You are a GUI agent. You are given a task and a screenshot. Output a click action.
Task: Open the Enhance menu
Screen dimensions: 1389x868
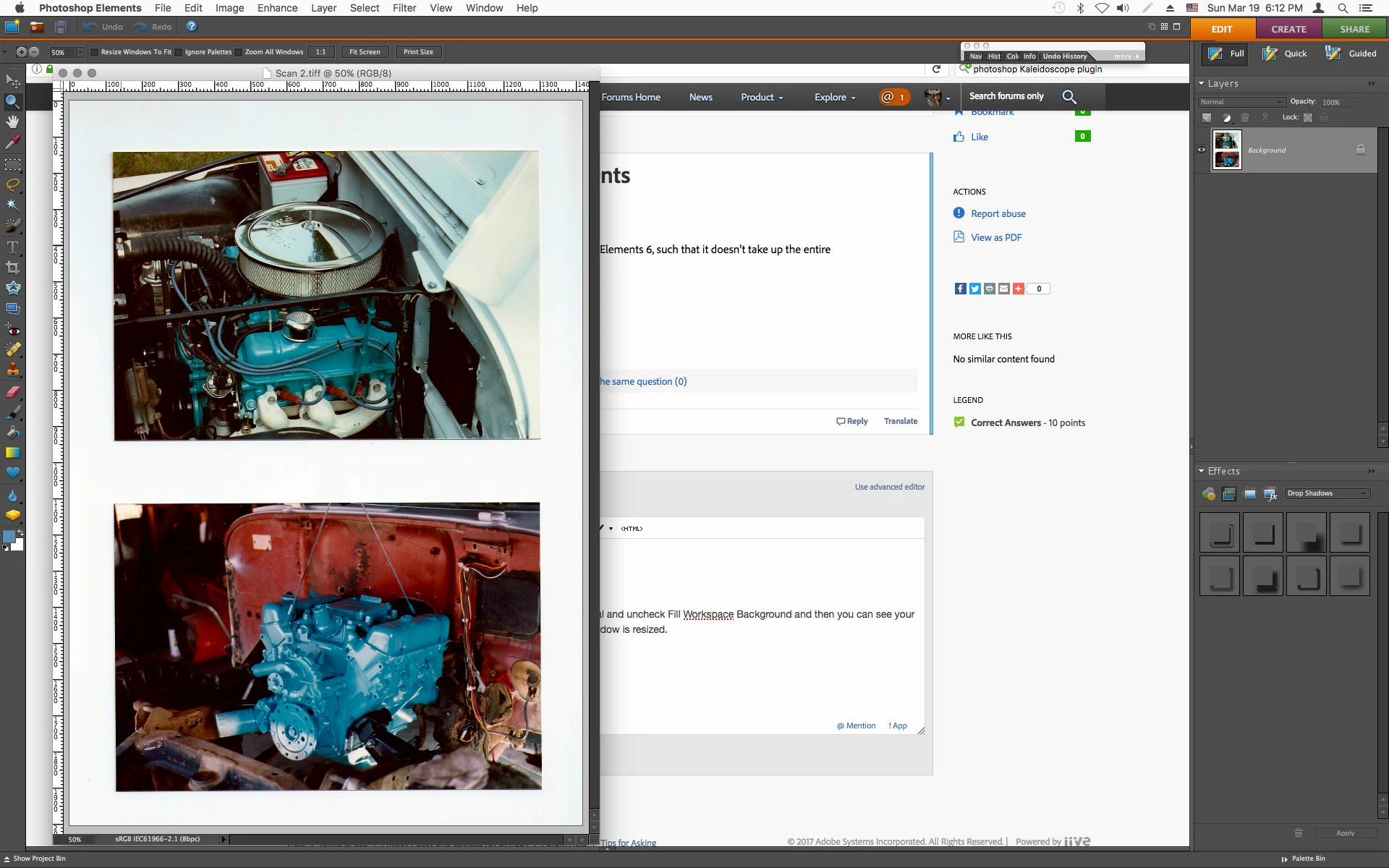coord(277,8)
